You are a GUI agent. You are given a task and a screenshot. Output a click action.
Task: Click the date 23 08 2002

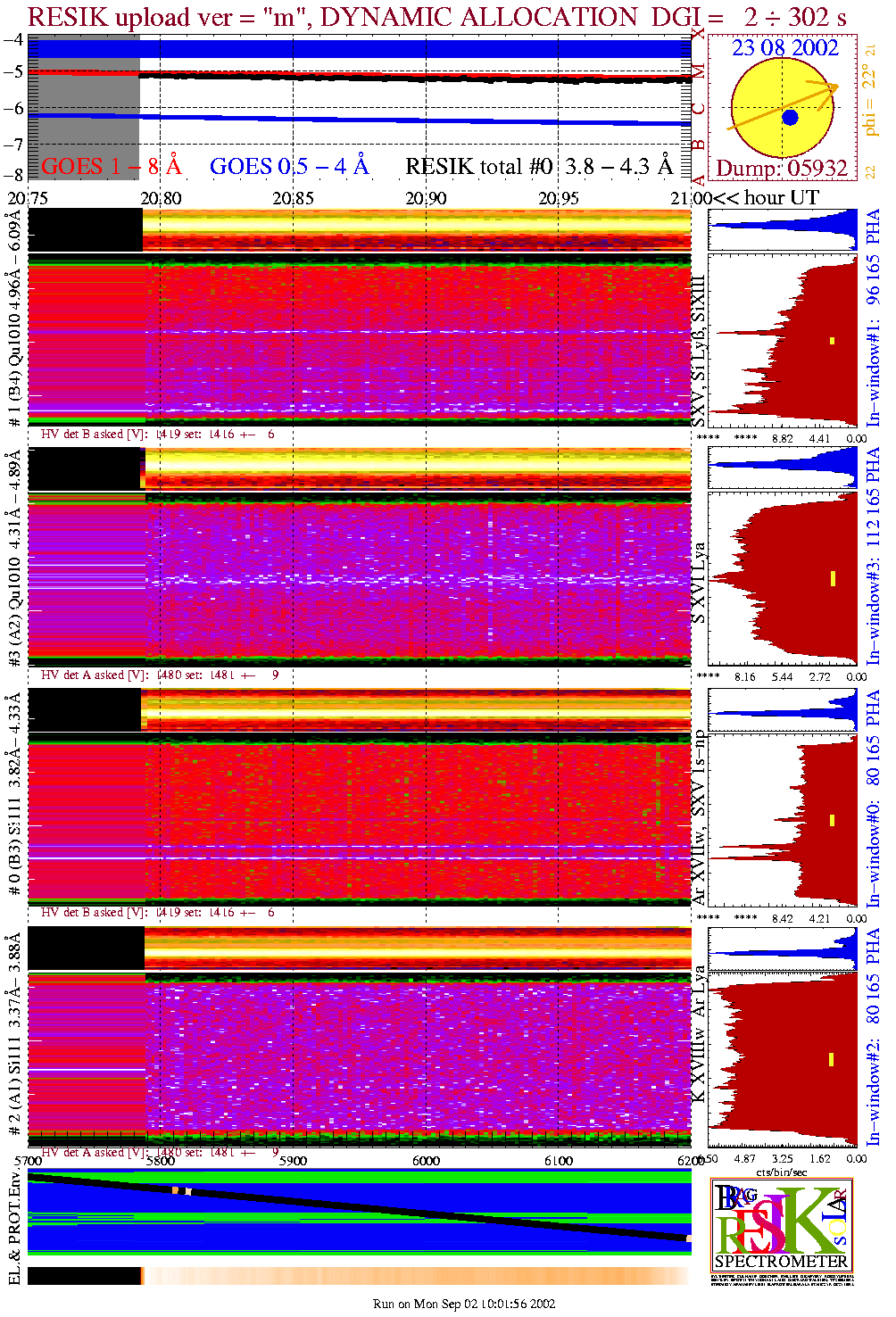pyautogui.click(x=785, y=48)
